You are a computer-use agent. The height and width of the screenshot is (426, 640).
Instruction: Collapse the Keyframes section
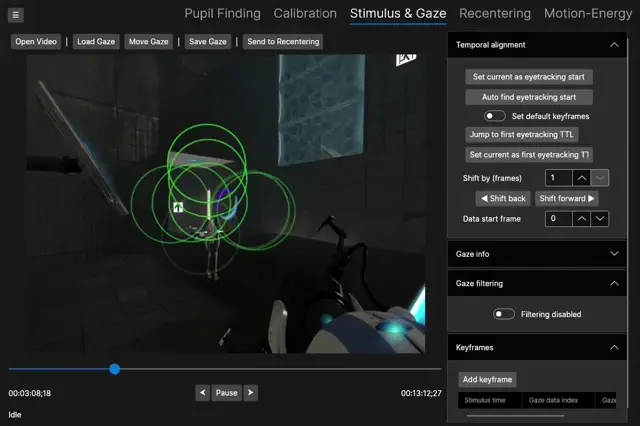tap(614, 347)
